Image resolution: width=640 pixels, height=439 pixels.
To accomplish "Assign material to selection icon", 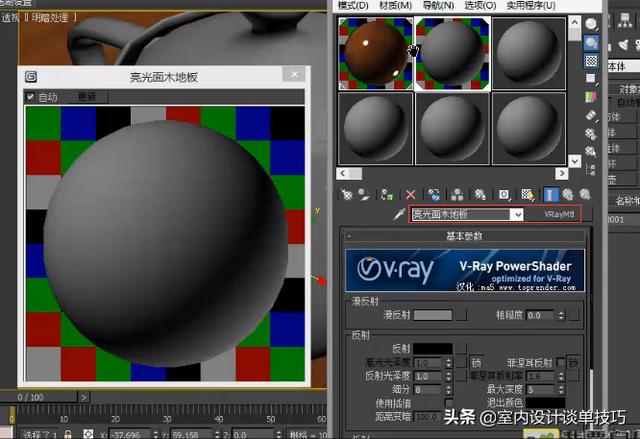I will coord(386,195).
